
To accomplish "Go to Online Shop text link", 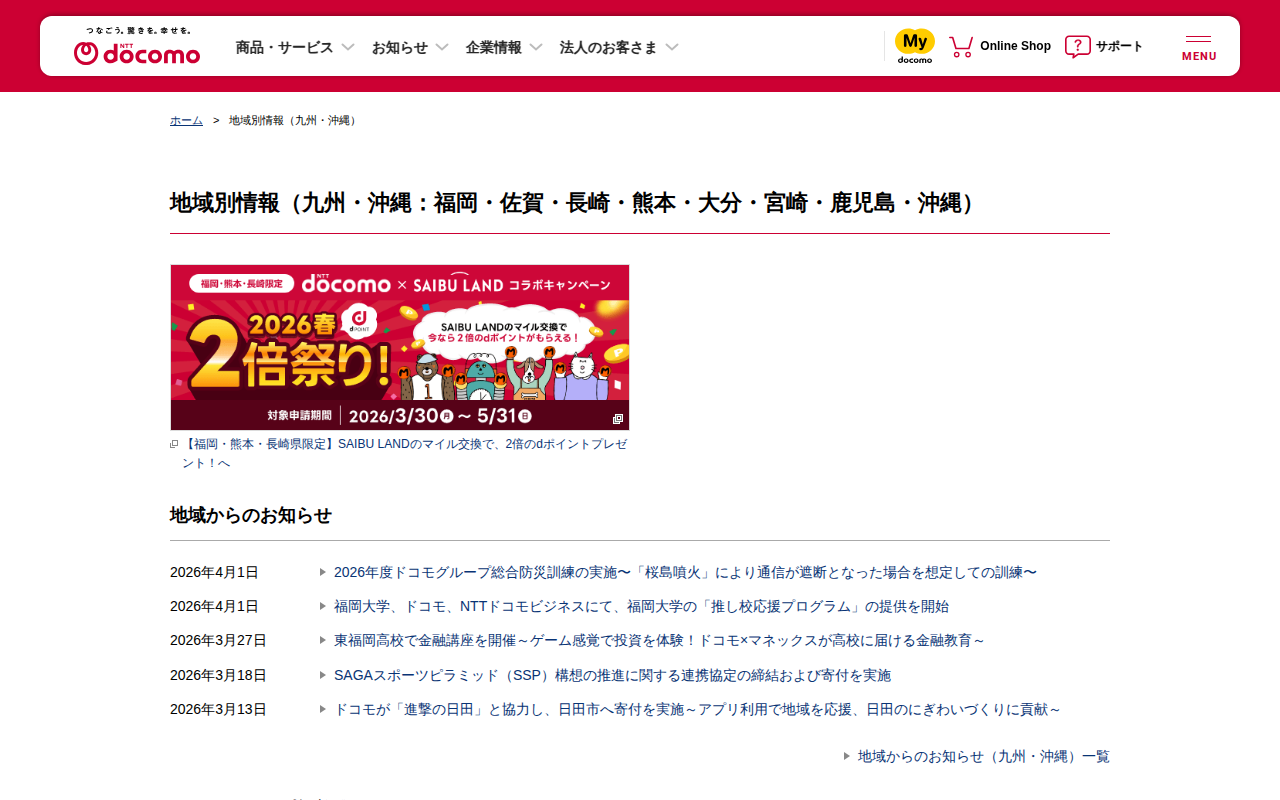I will tap(1015, 46).
